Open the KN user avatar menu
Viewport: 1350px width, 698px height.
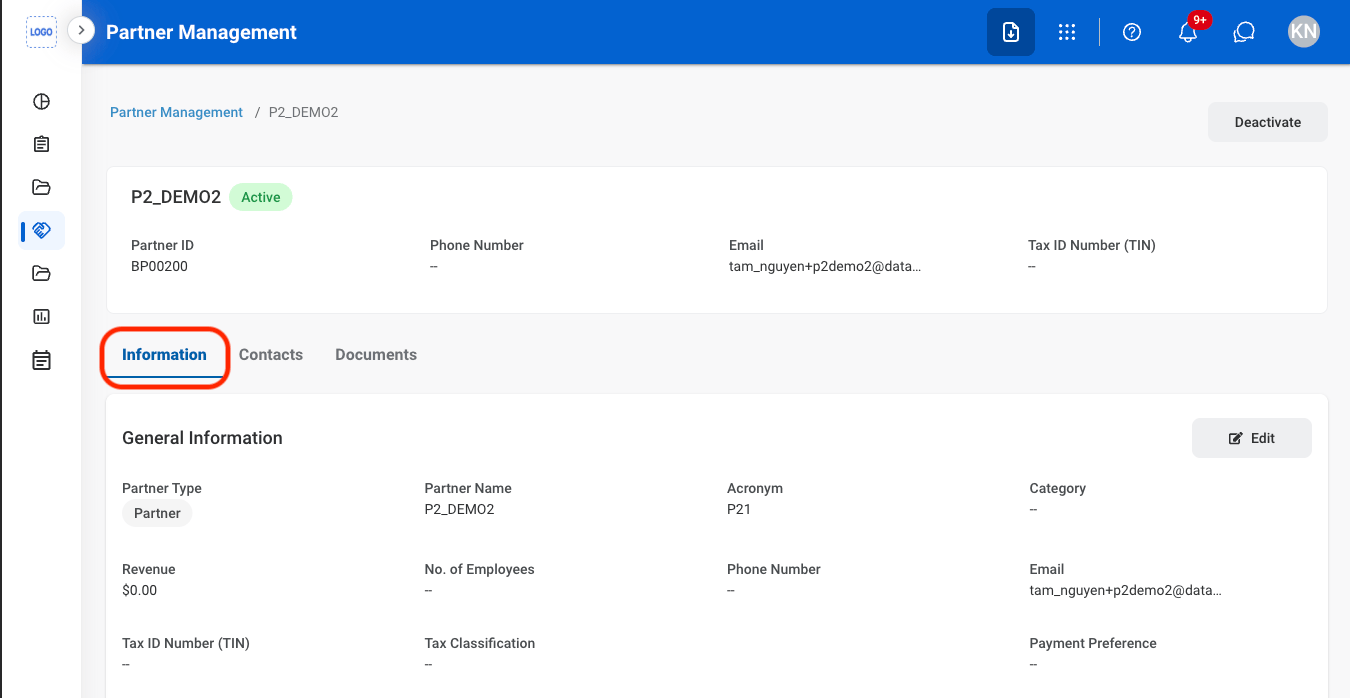1304,32
